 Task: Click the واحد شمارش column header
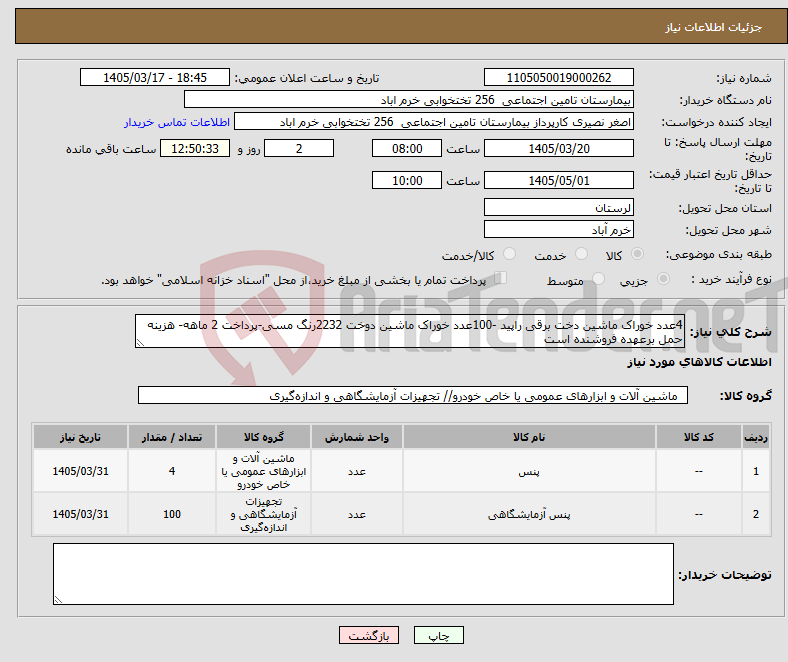pos(356,437)
